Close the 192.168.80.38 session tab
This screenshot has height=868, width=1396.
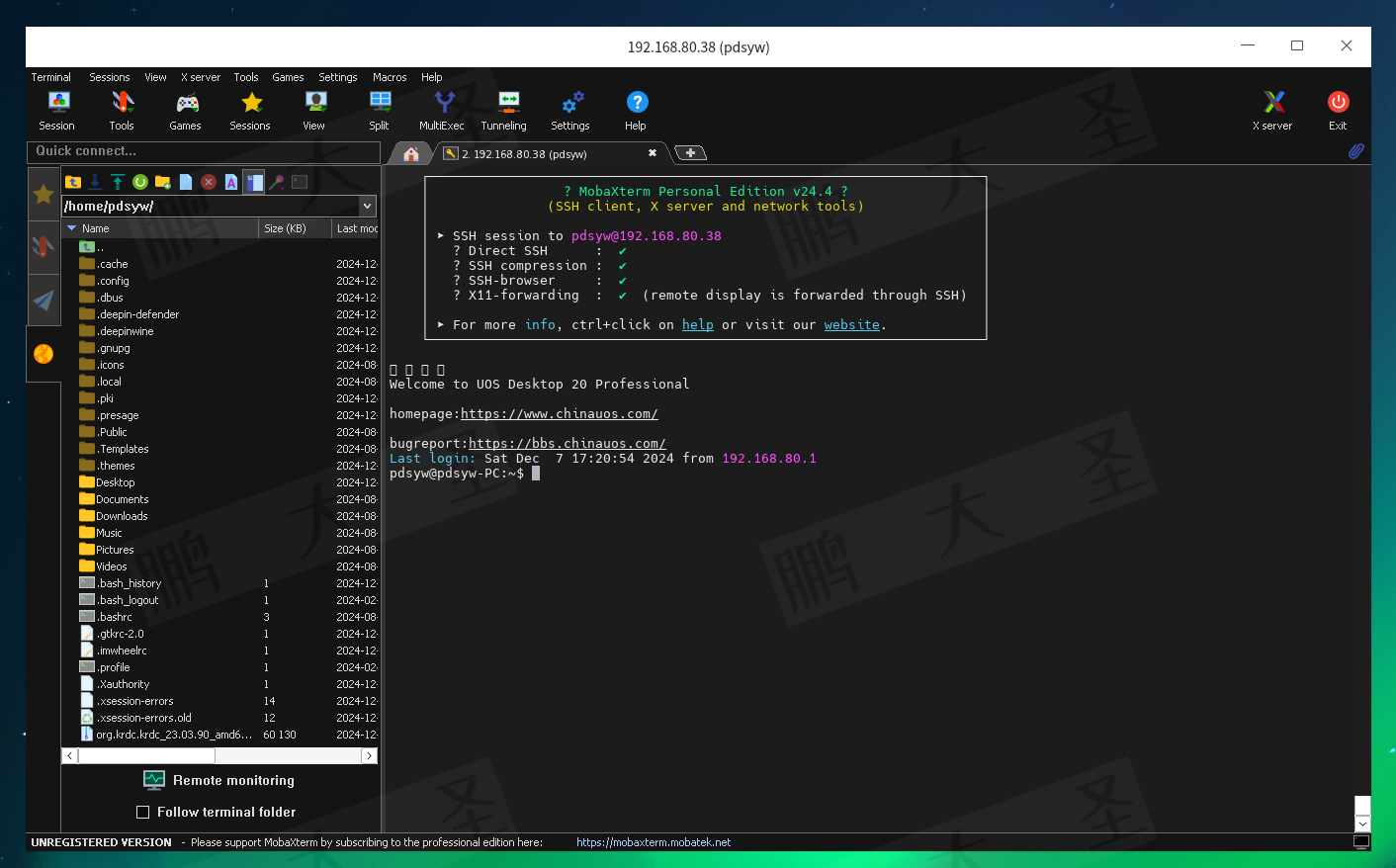[653, 153]
